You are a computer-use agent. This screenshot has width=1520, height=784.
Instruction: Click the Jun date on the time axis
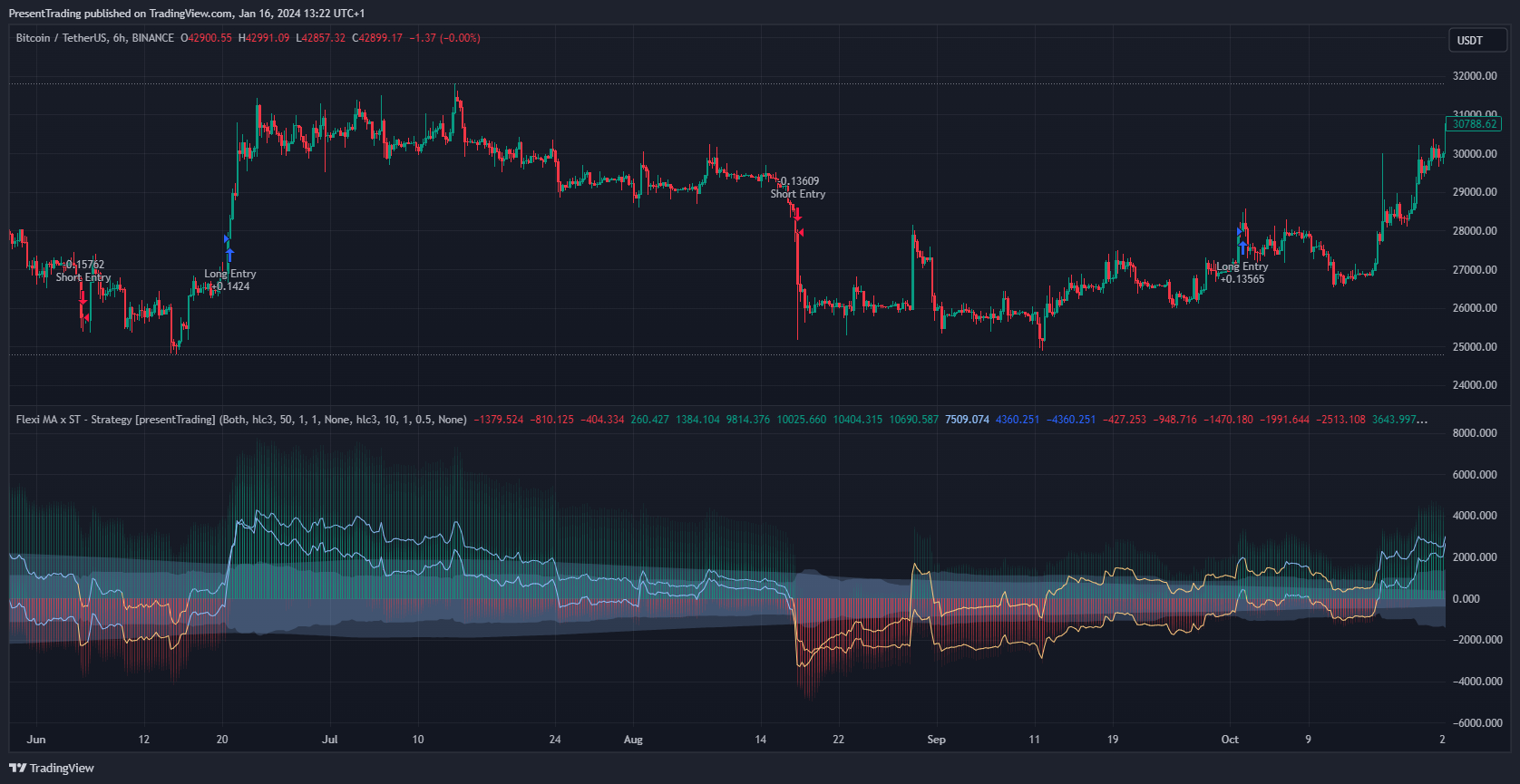tap(36, 740)
